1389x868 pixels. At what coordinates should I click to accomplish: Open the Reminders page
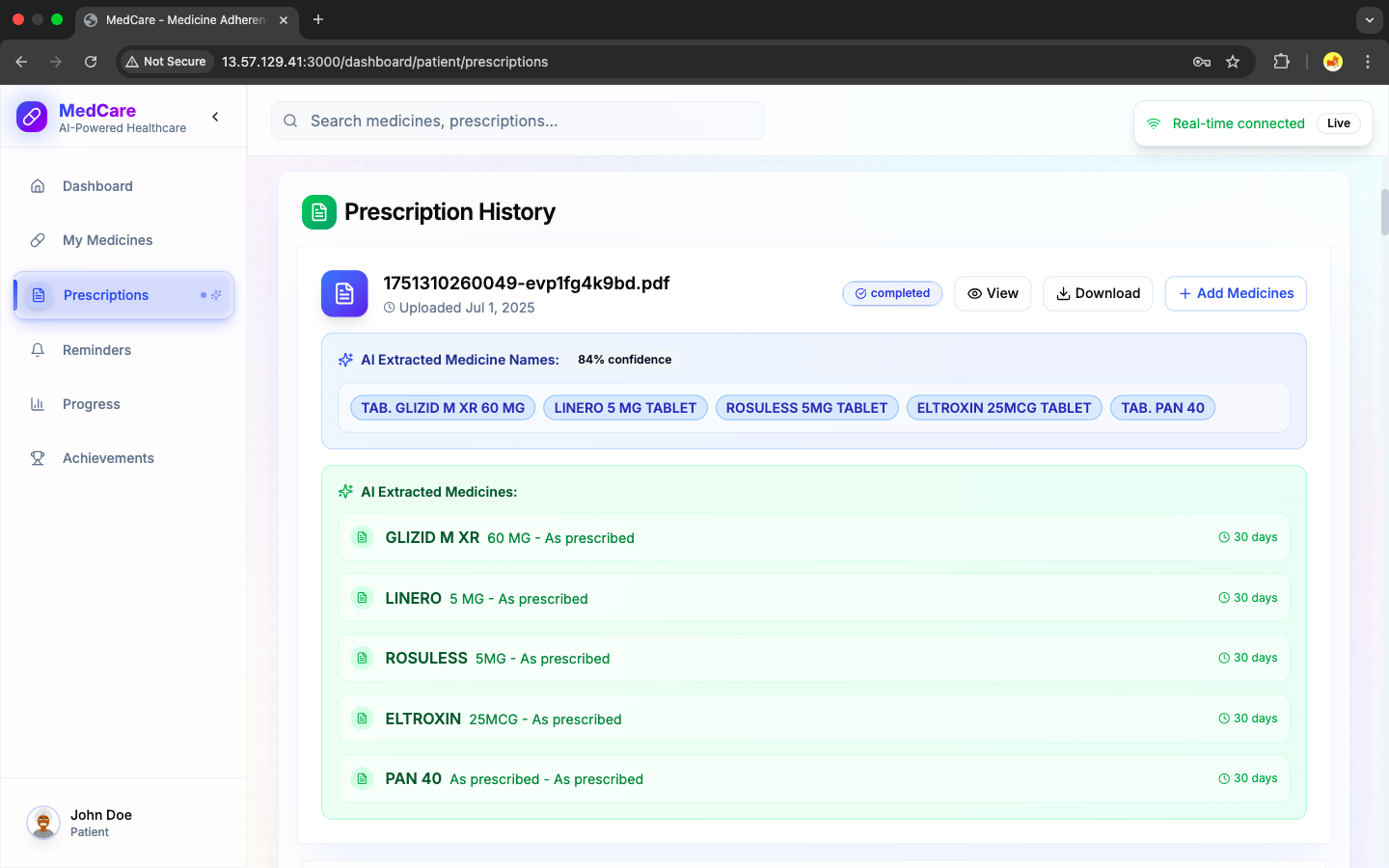click(x=123, y=350)
